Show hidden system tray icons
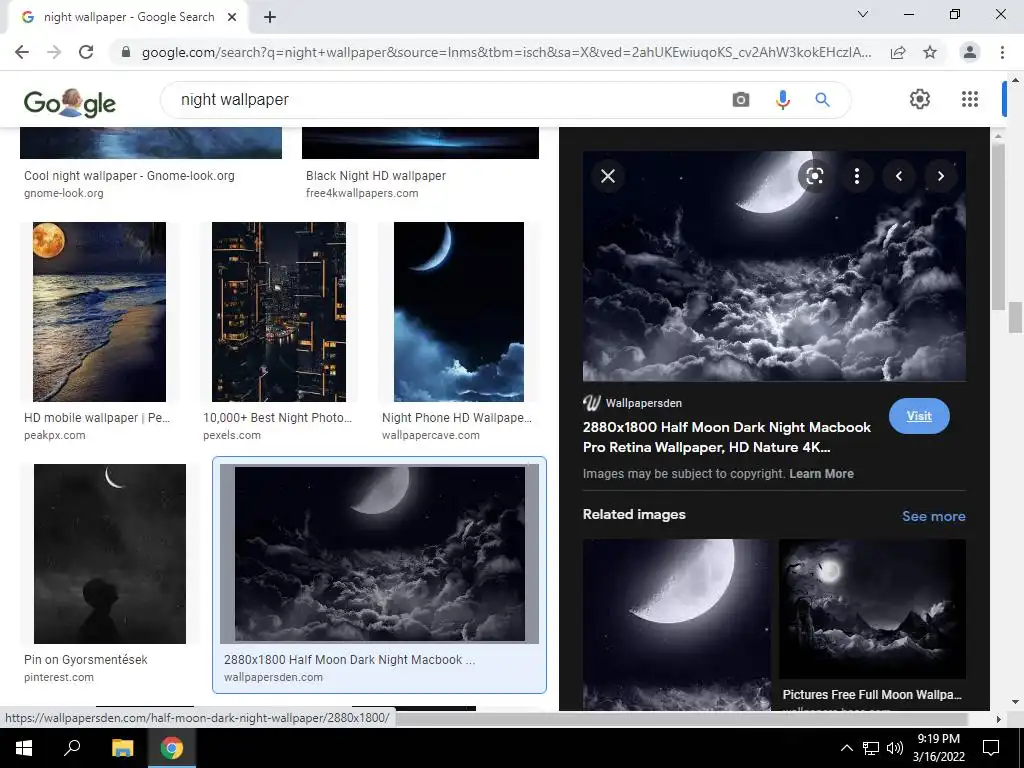This screenshot has height=768, width=1024. click(x=846, y=748)
